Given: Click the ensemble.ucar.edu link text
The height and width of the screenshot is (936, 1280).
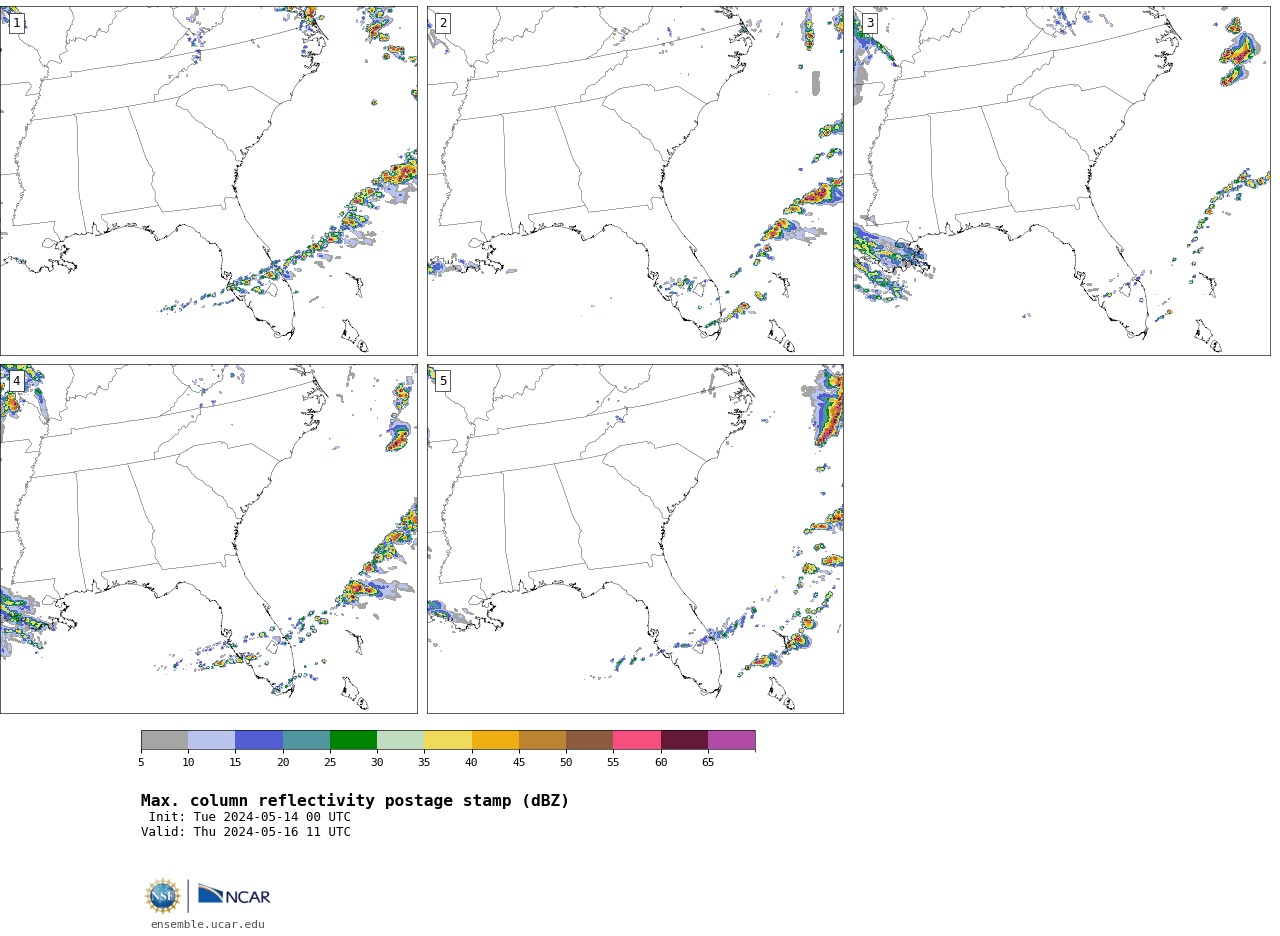Looking at the screenshot, I should (x=208, y=925).
